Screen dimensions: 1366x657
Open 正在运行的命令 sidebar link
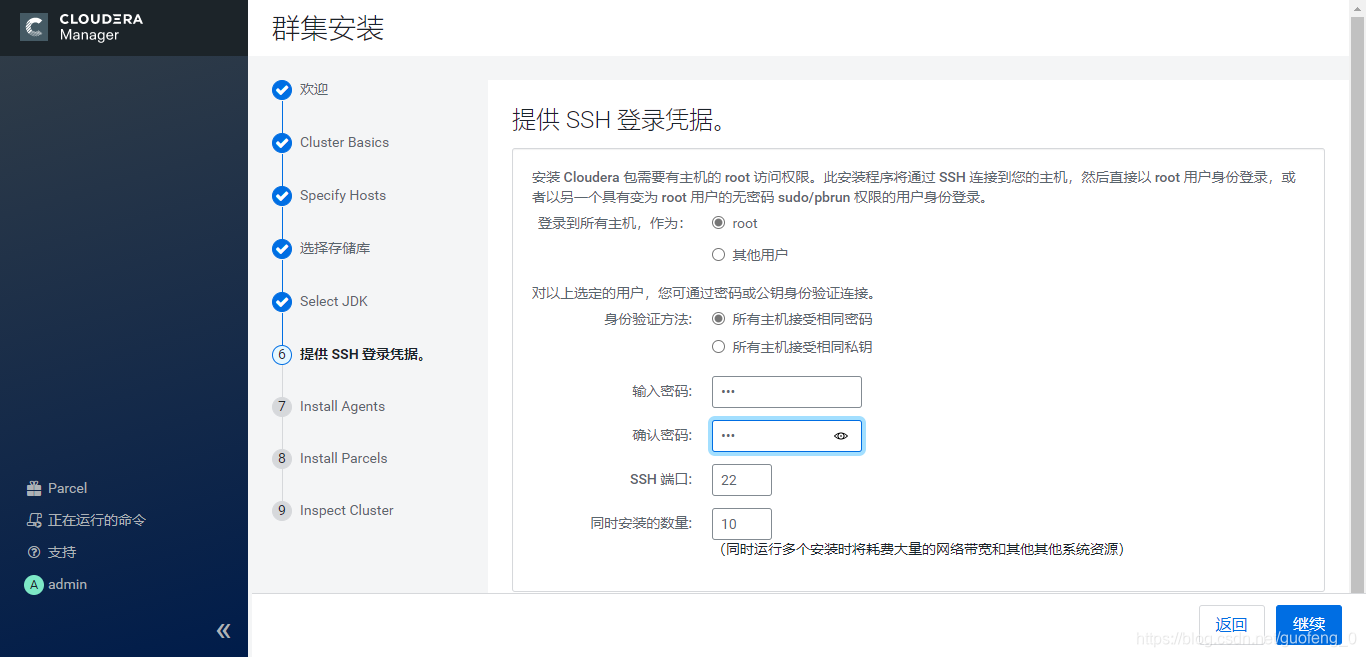(x=97, y=521)
